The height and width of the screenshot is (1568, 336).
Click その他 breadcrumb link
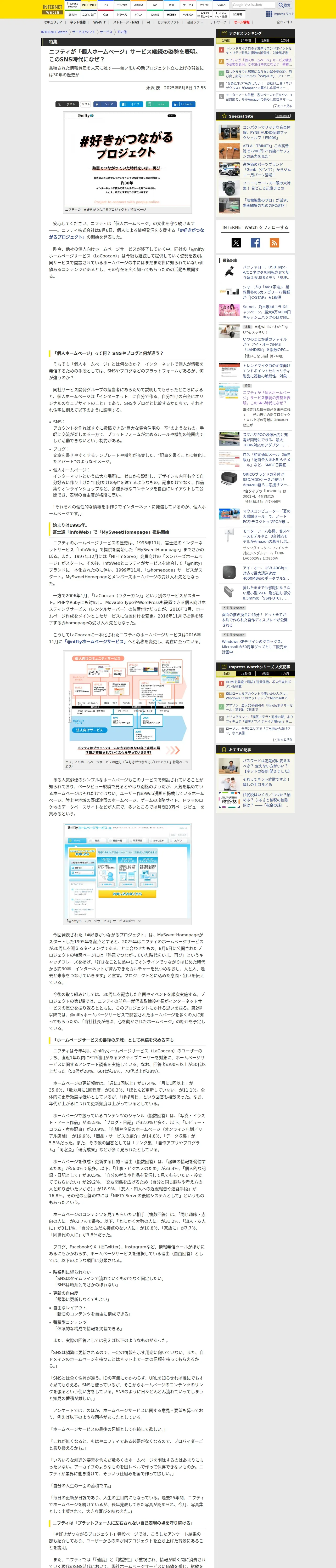122,32
